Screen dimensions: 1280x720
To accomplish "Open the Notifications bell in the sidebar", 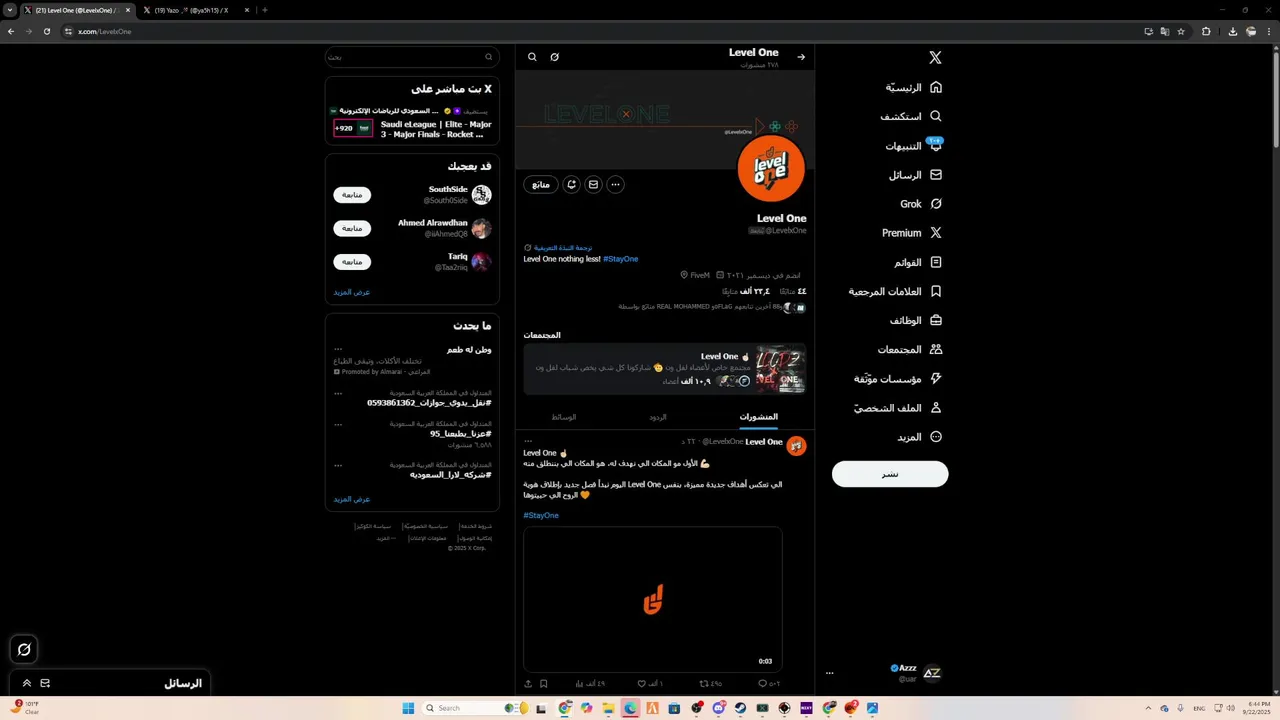I will pos(936,146).
